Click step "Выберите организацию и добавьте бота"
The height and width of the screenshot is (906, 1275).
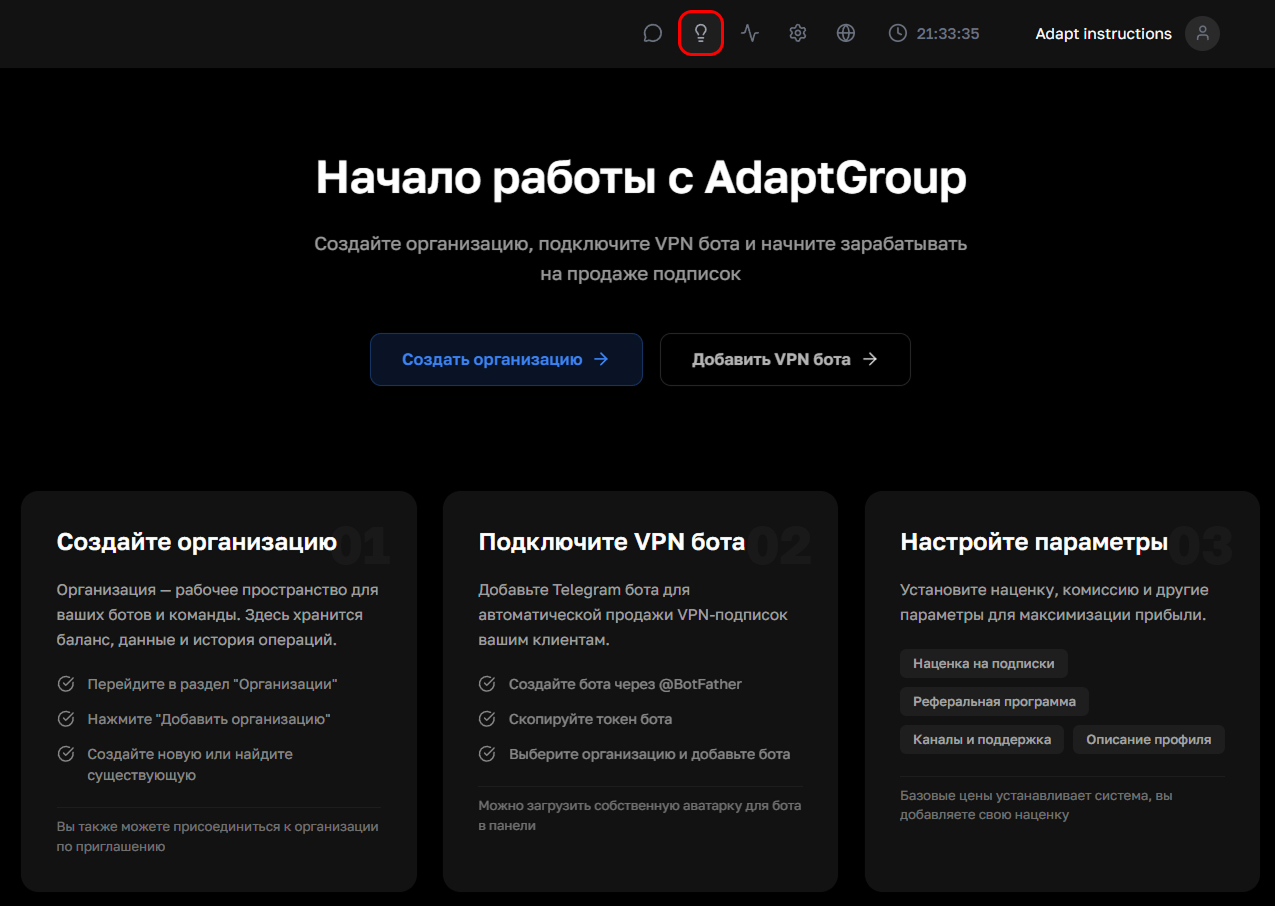(649, 754)
